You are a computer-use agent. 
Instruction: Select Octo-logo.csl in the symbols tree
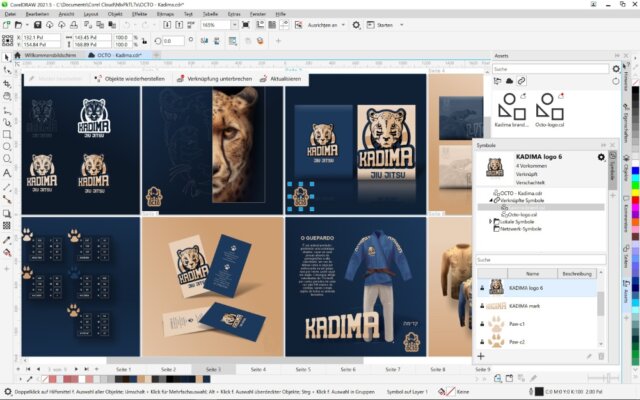click(x=519, y=214)
